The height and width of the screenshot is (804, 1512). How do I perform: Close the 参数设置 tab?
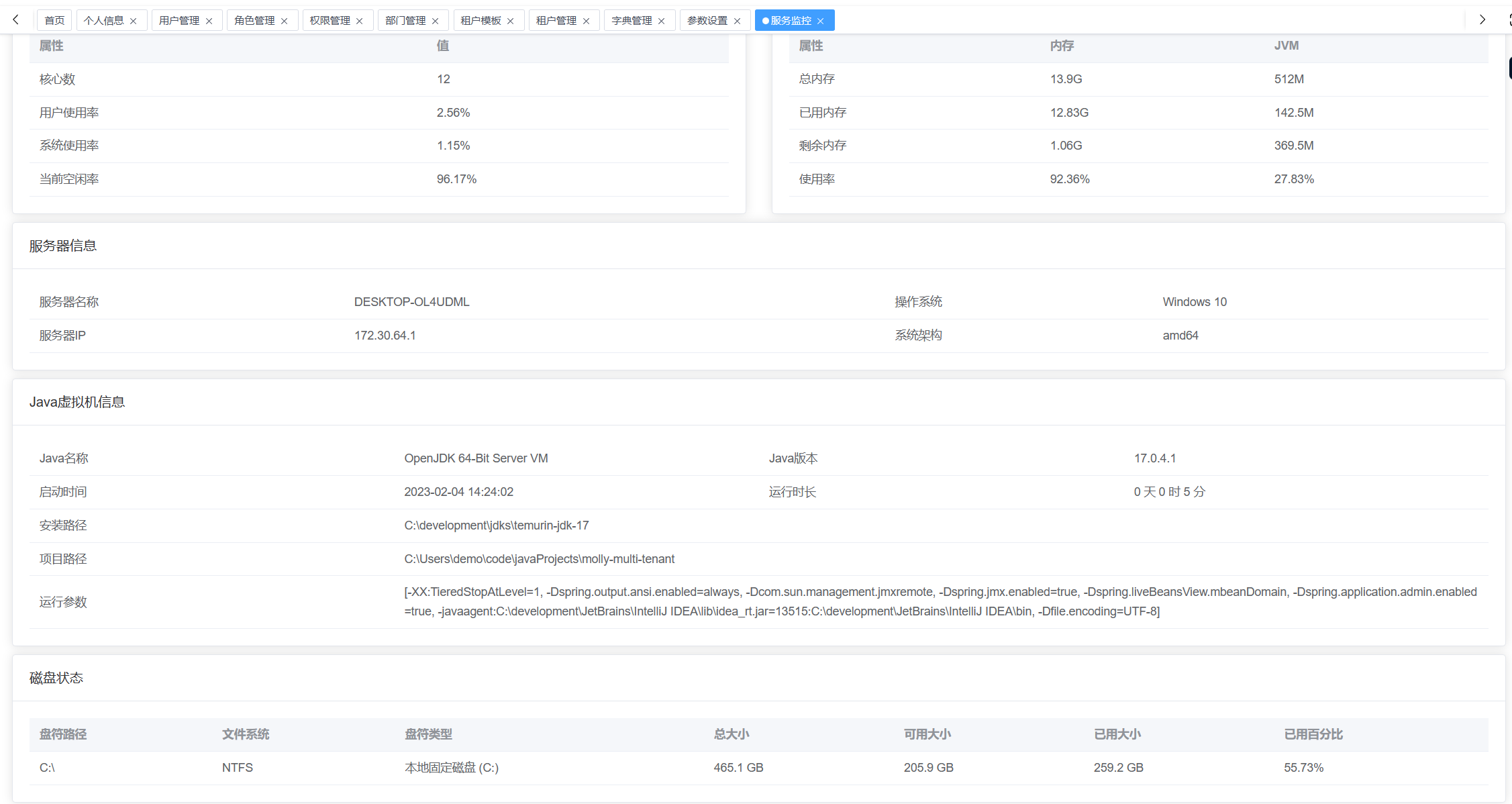point(738,21)
